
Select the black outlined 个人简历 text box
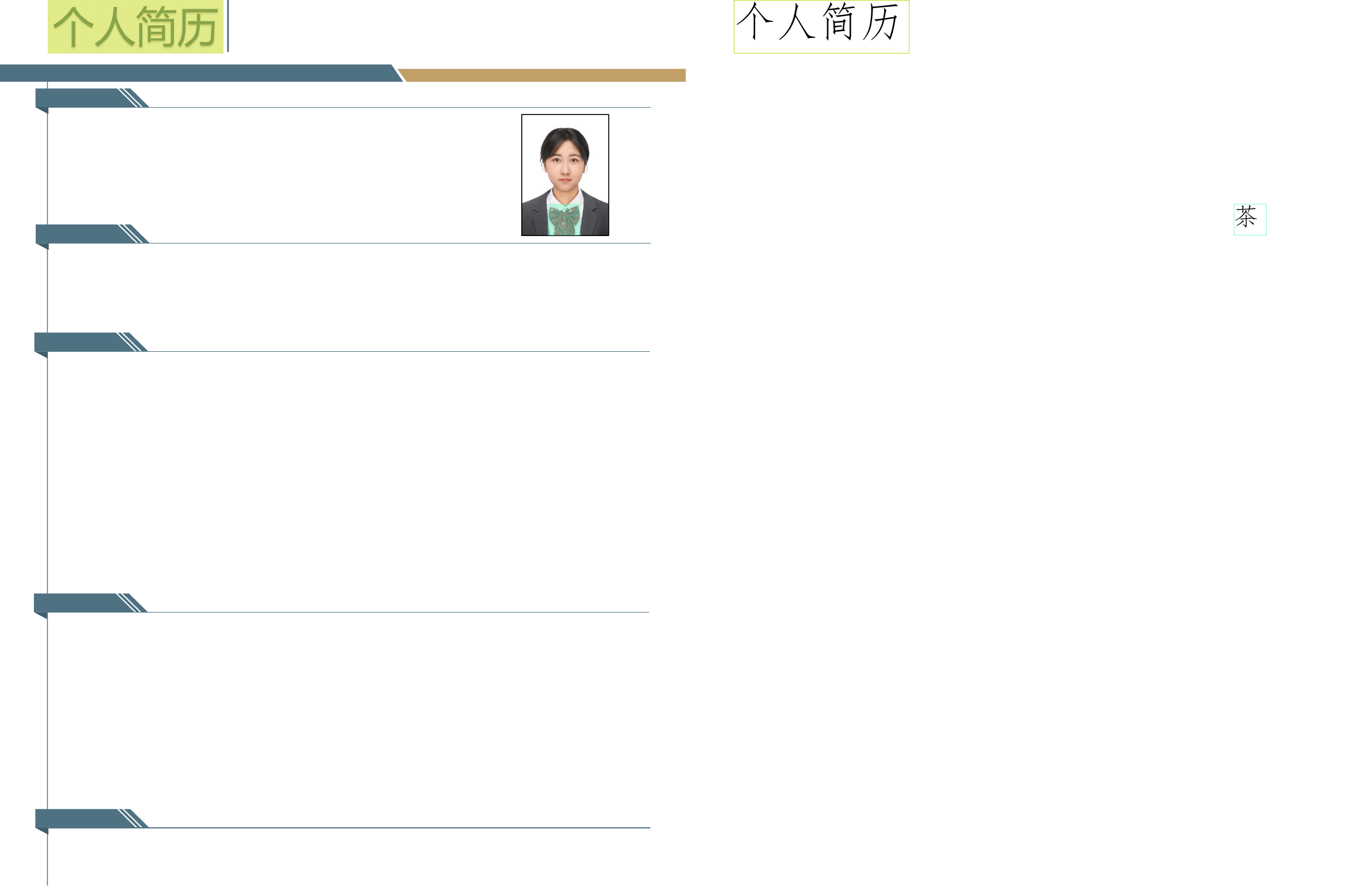[821, 26]
